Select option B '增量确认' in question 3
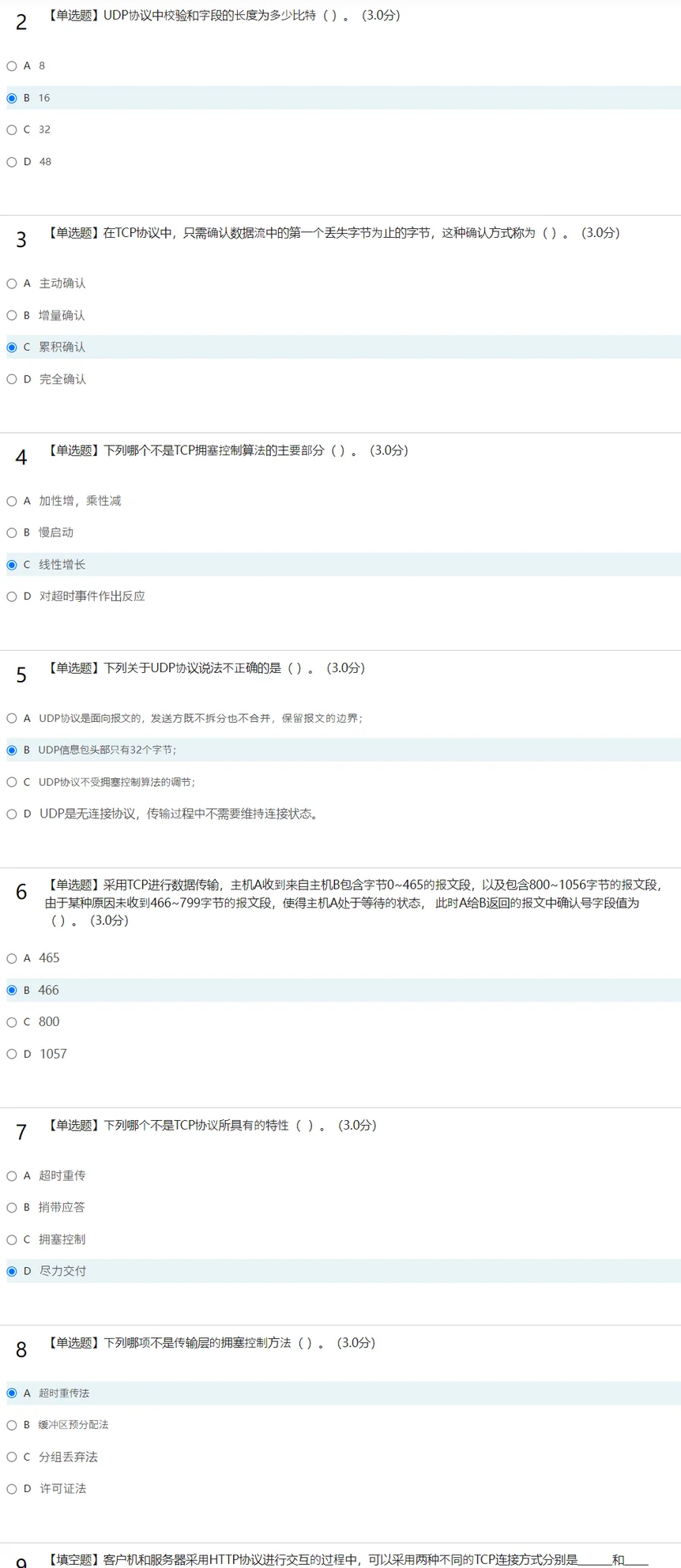681x1568 pixels. point(12,315)
